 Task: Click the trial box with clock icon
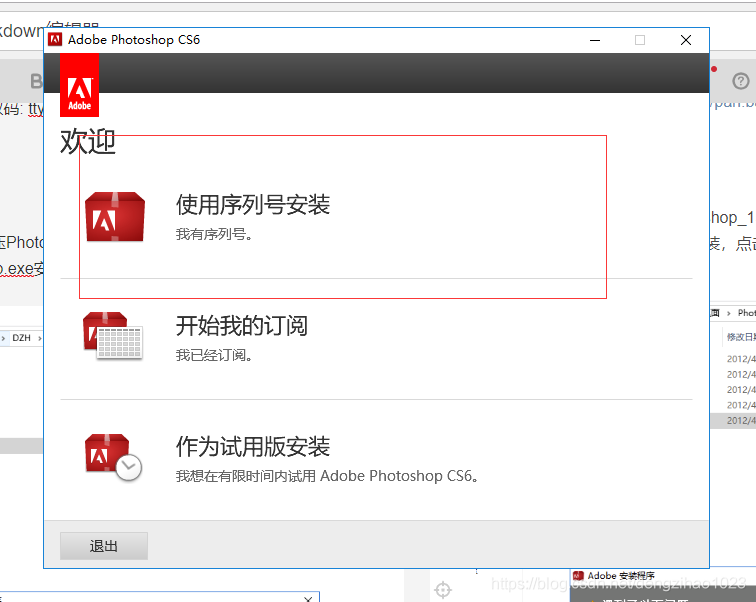point(113,457)
